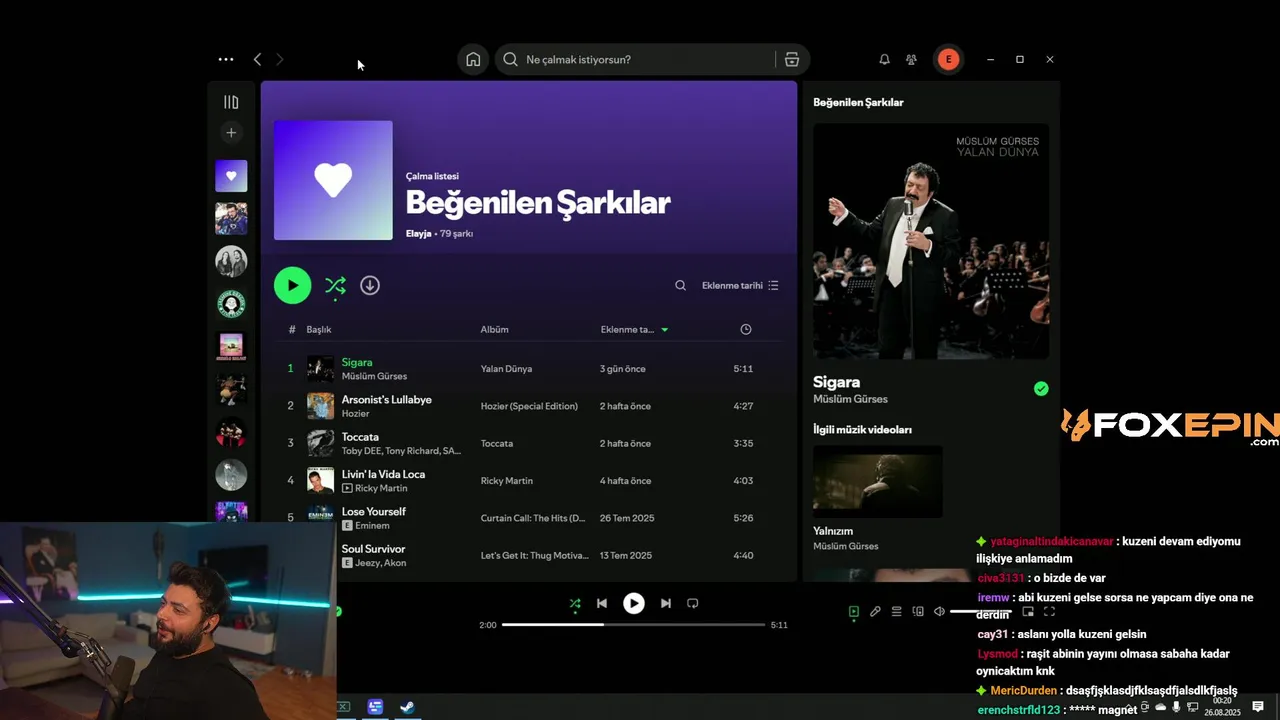Select the 'Soul Survivor' track
The image size is (1280, 720).
373,549
